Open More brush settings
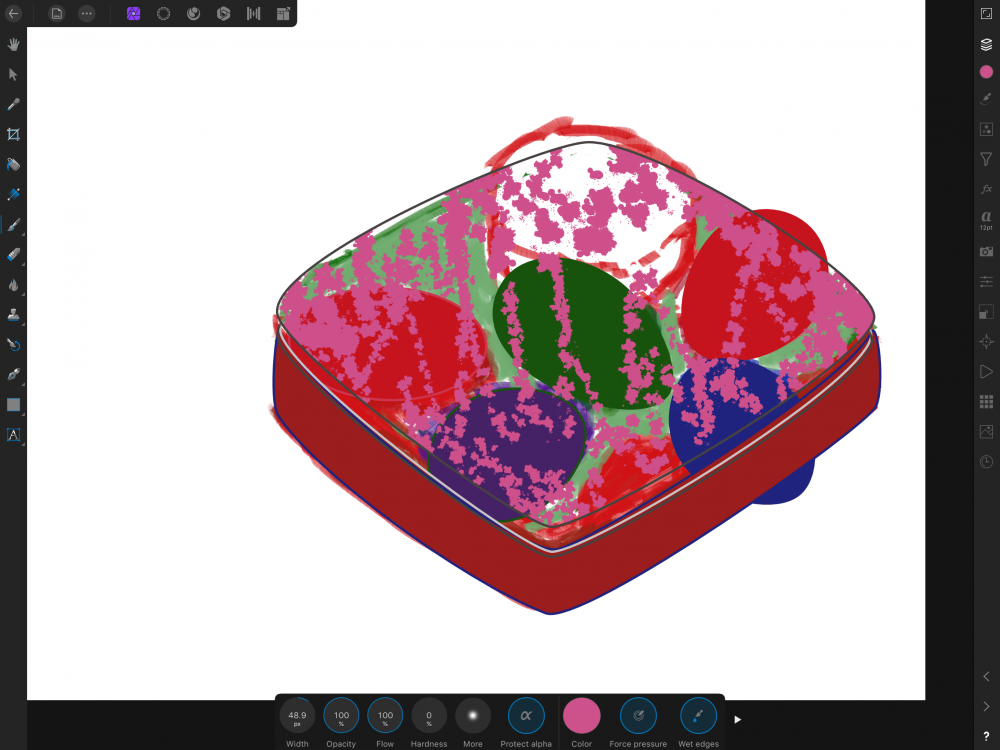1000x750 pixels. coord(473,716)
